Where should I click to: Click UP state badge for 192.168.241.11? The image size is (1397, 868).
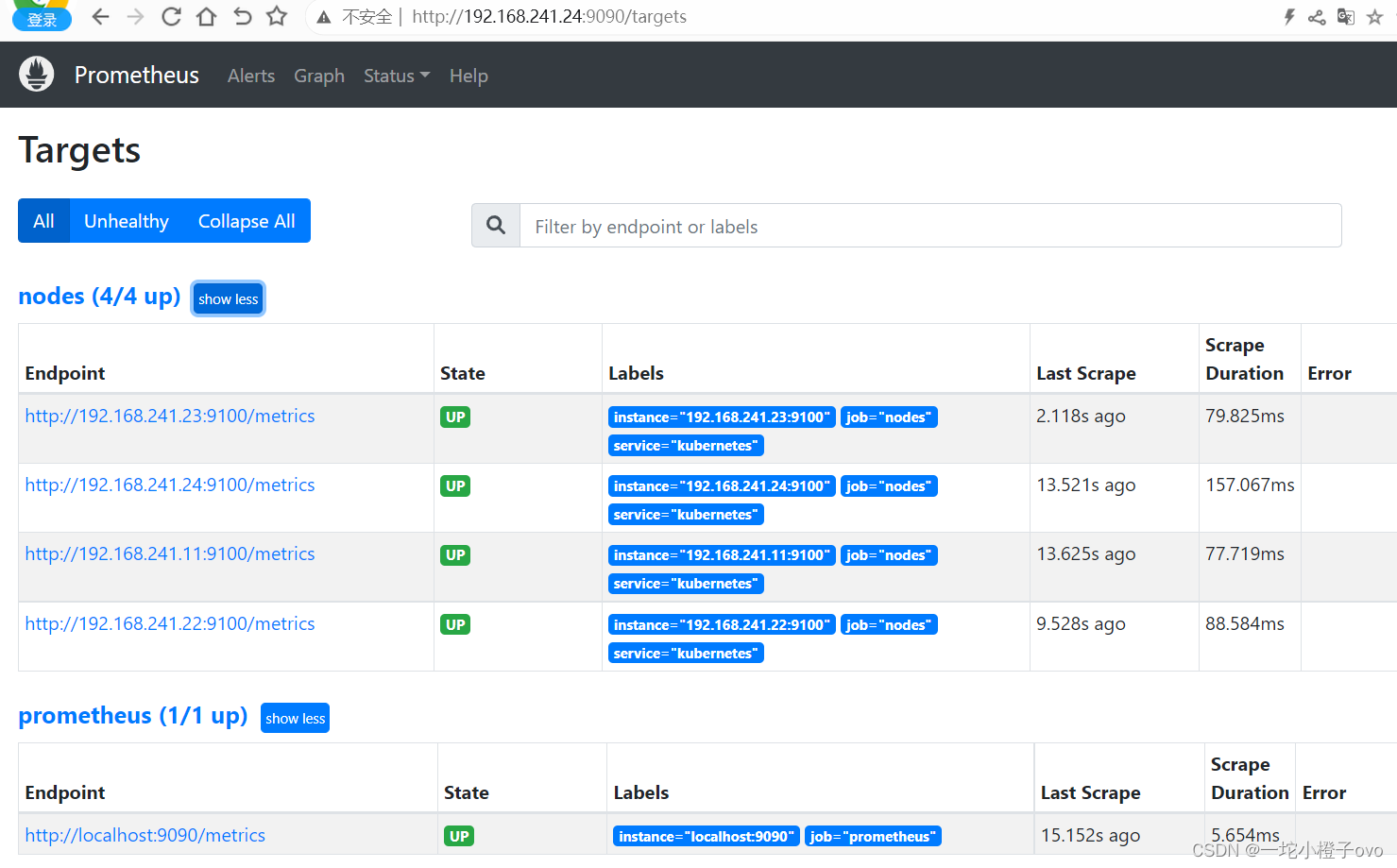455,554
